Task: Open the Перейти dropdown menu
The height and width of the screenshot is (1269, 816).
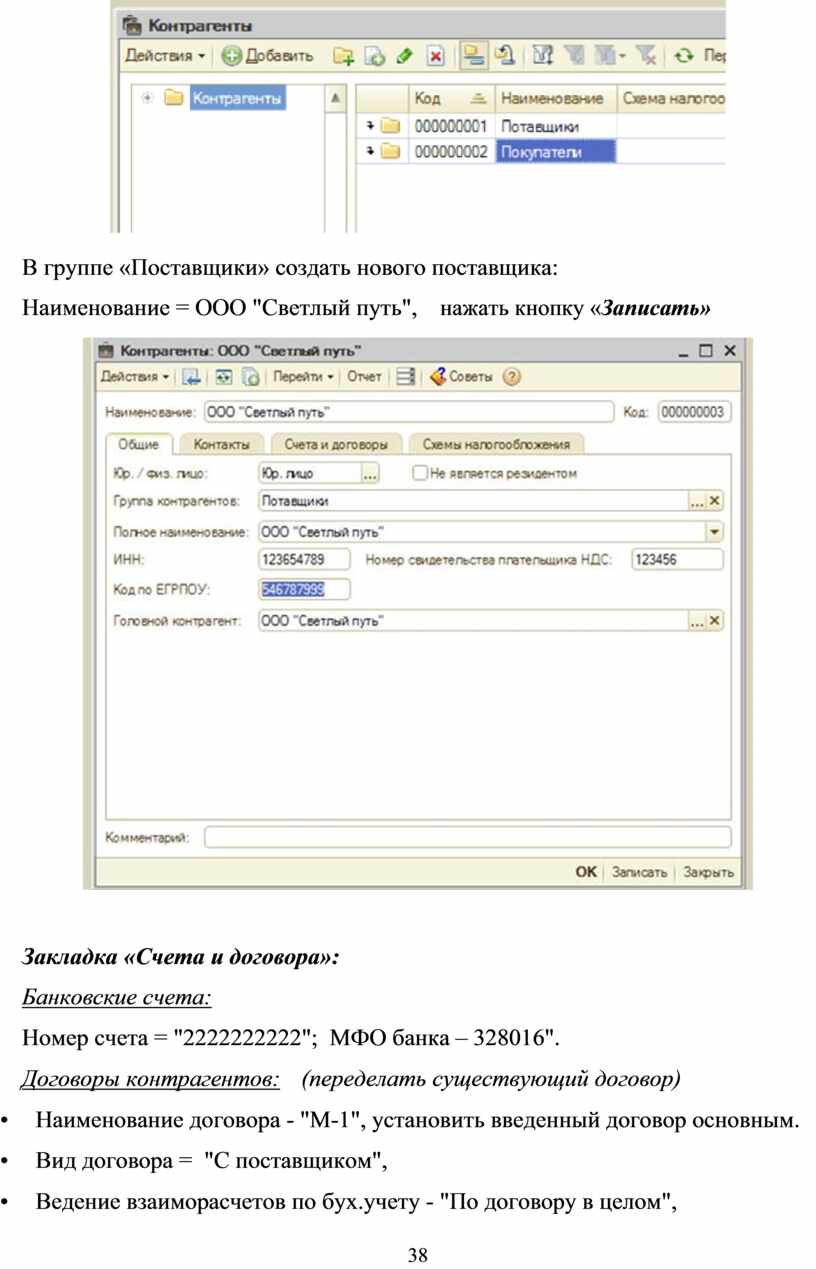Action: point(304,377)
